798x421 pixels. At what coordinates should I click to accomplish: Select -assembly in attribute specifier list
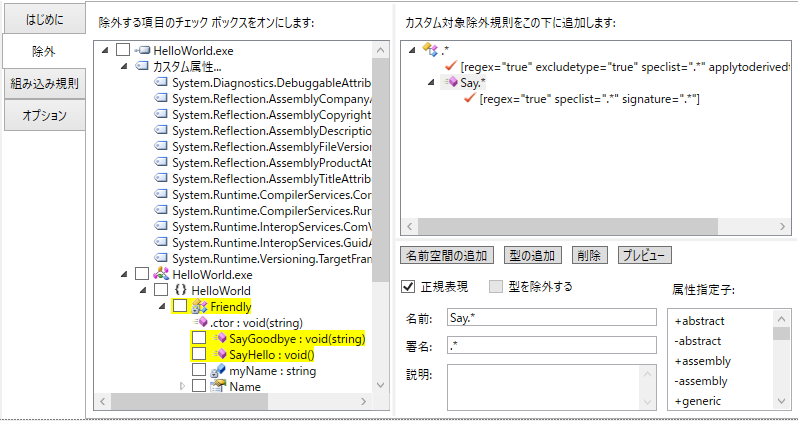pyautogui.click(x=701, y=381)
